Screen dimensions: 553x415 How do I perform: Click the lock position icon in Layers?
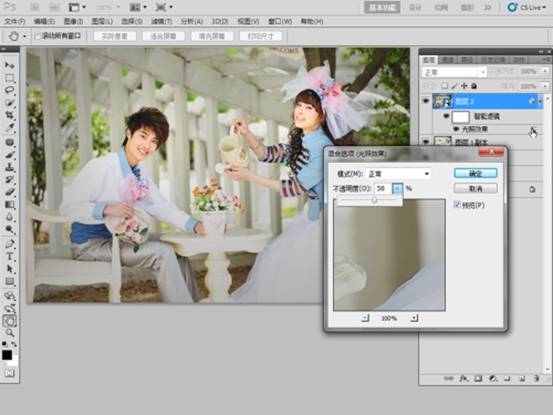pyautogui.click(x=464, y=86)
